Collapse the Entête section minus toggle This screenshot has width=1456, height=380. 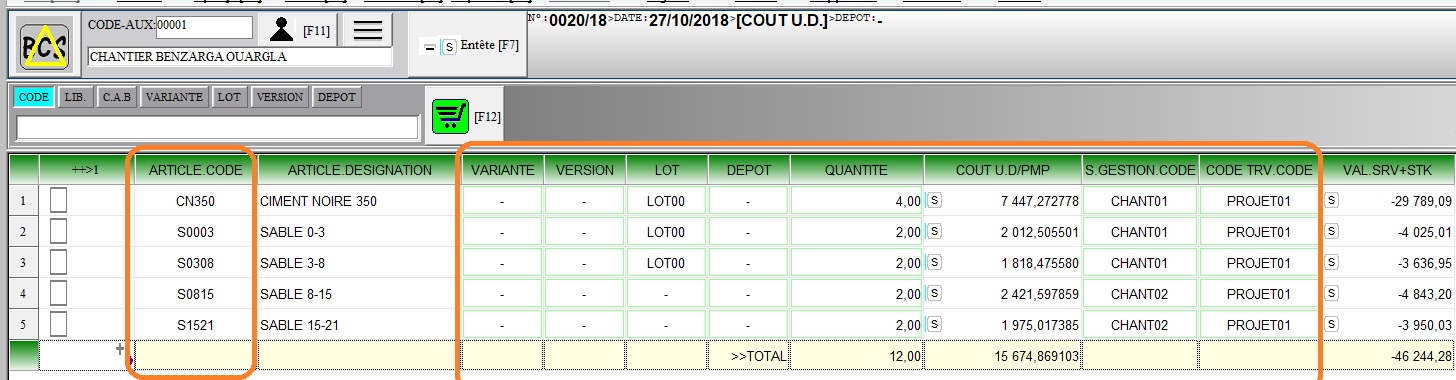tap(430, 48)
